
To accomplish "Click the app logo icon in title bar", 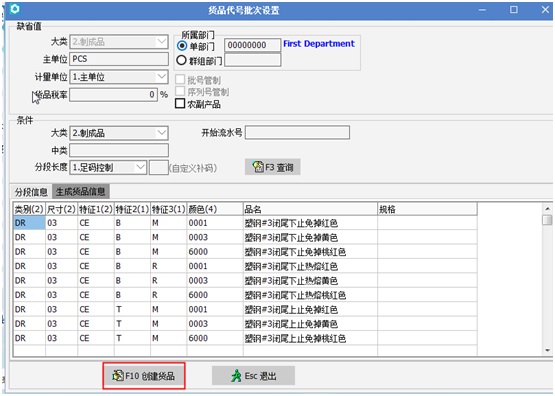I will coord(15,9).
